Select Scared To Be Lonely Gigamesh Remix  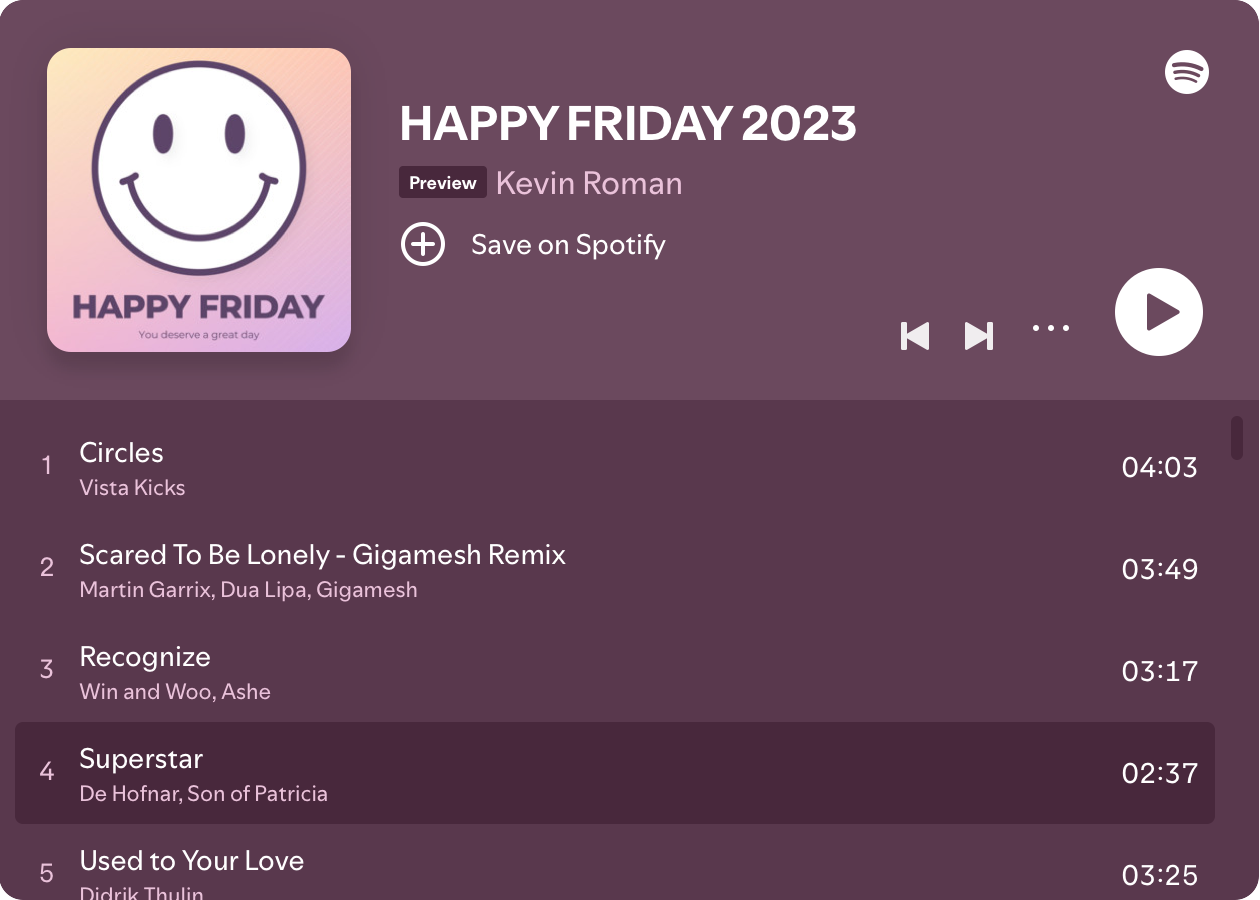coord(615,569)
